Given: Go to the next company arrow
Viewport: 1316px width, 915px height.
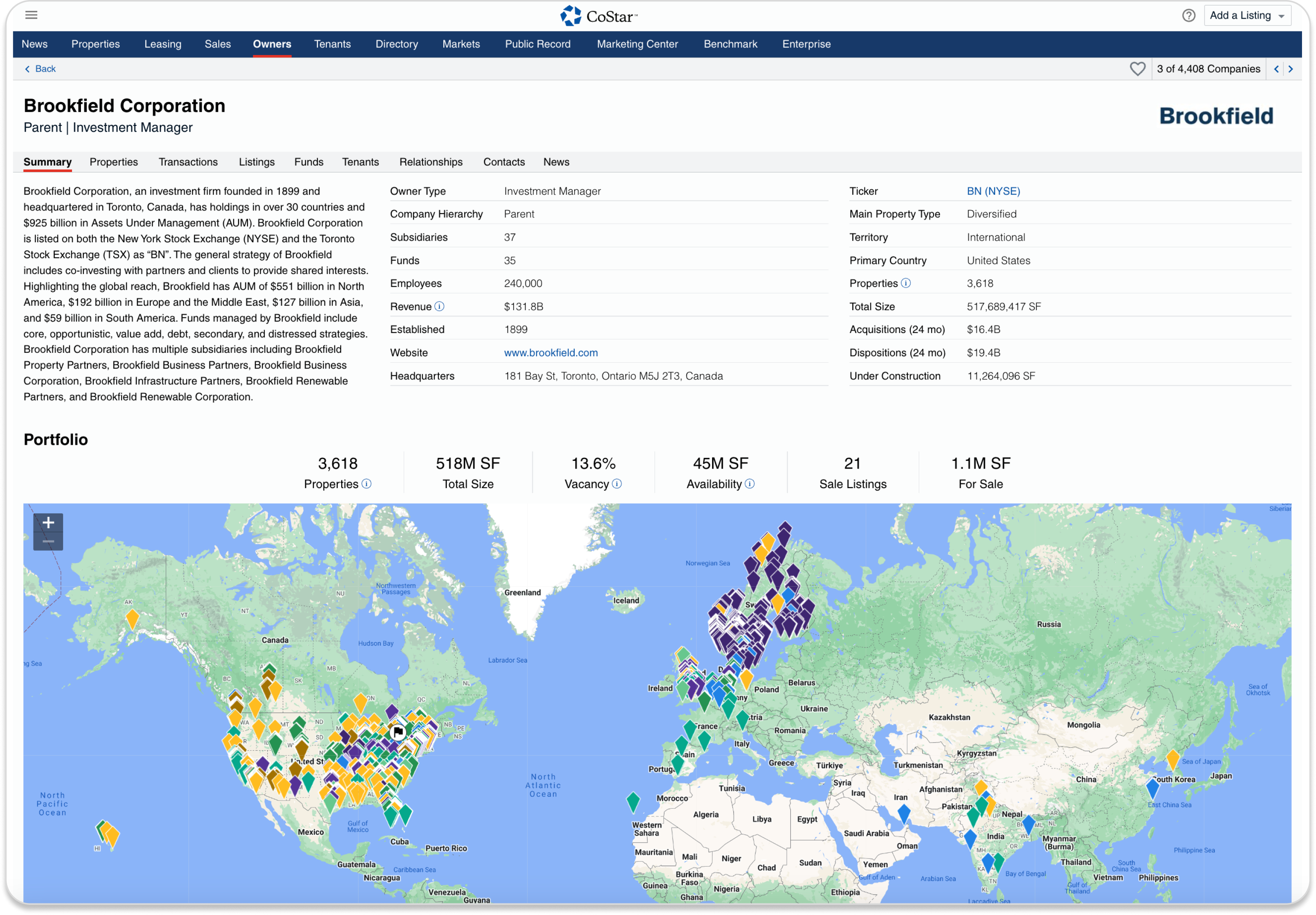Looking at the screenshot, I should click(1290, 69).
